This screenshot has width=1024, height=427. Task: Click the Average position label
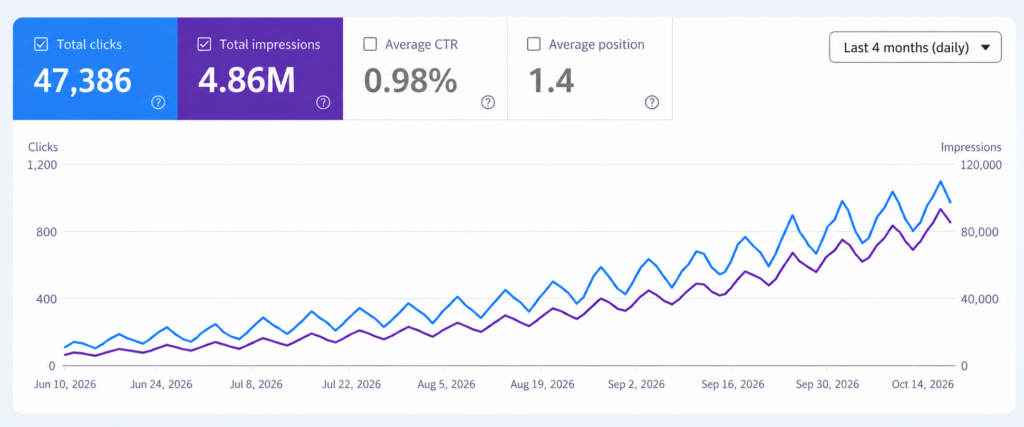596,44
